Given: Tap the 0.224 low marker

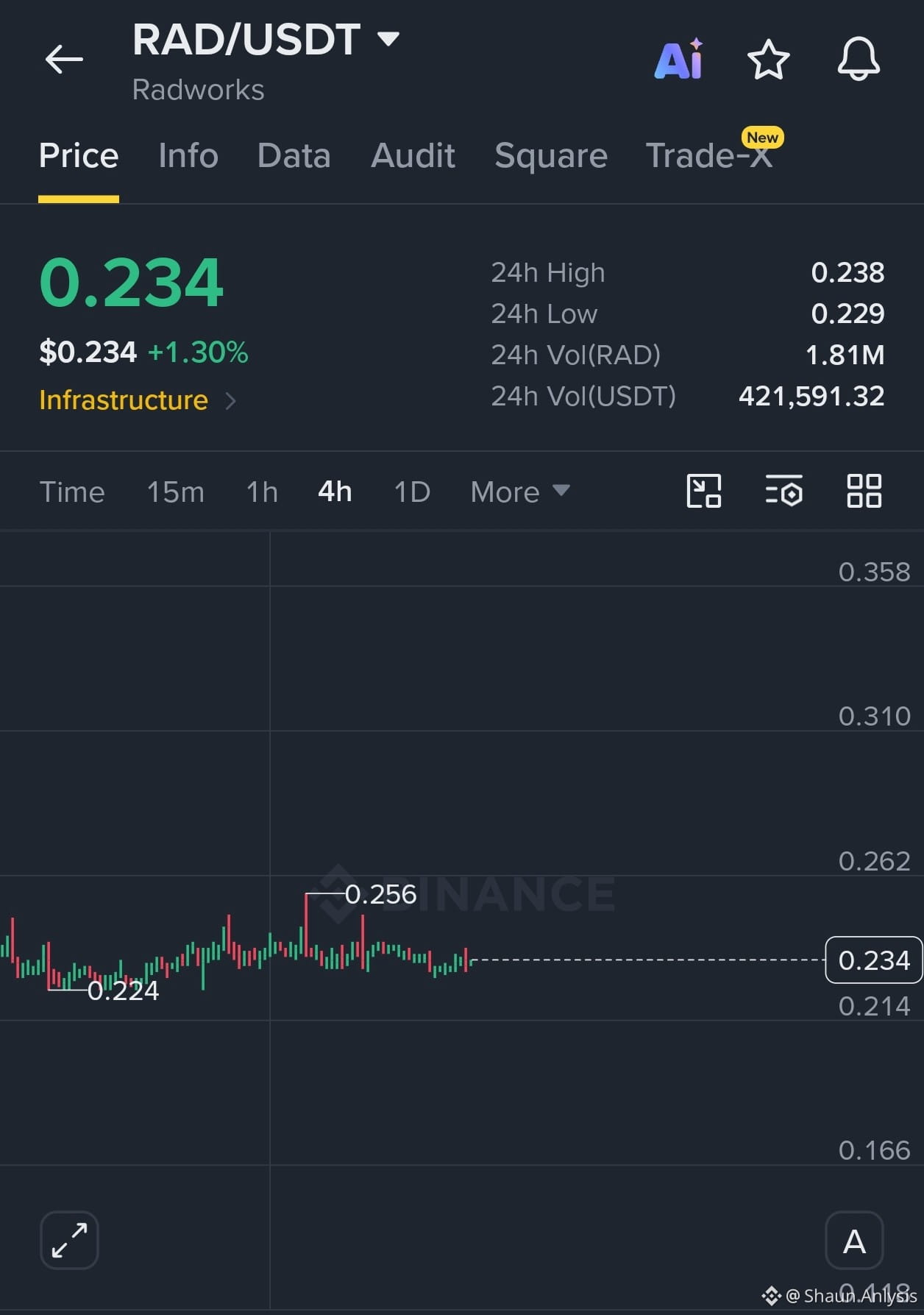Looking at the screenshot, I should (123, 990).
